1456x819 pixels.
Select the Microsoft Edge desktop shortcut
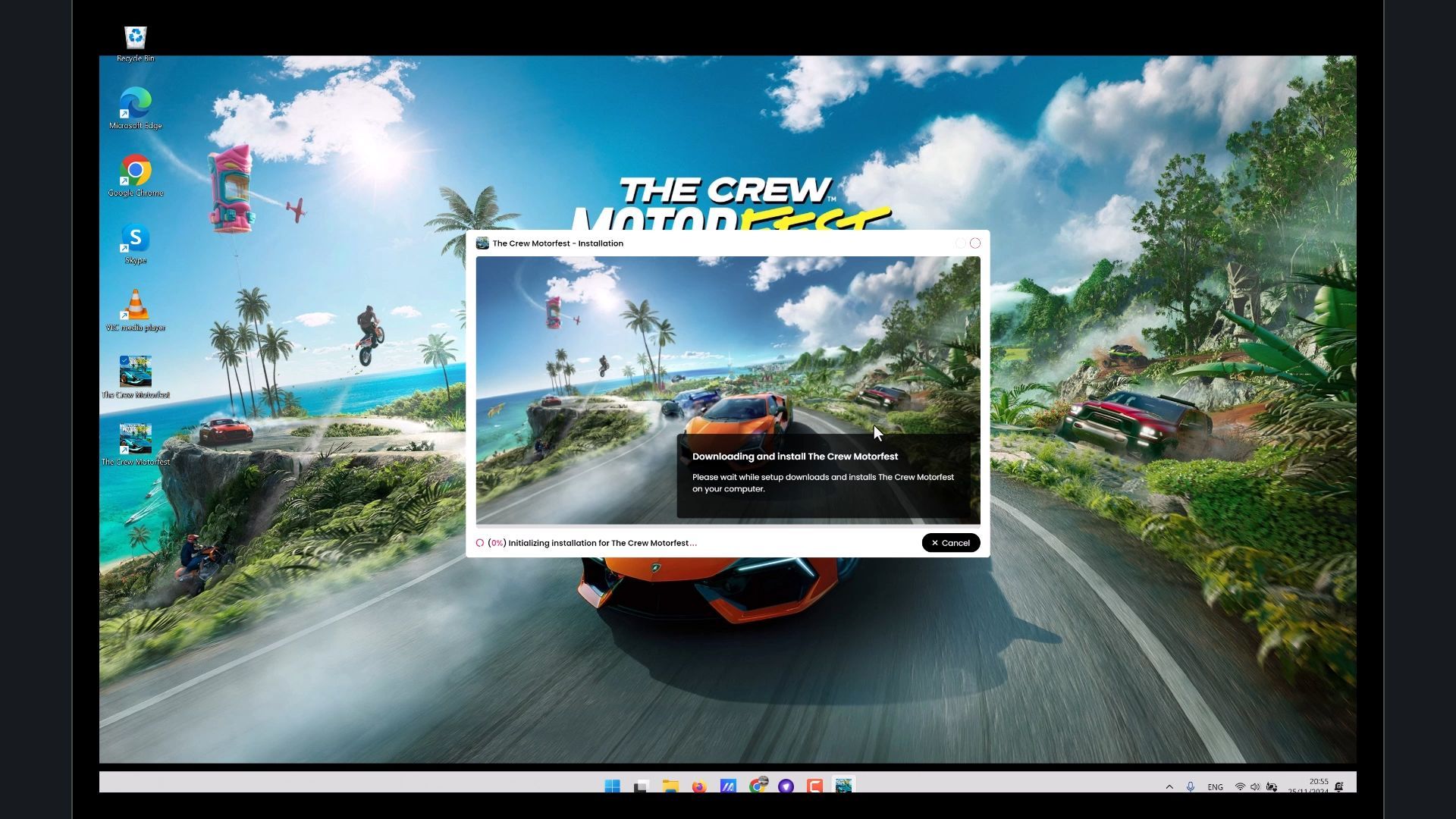pyautogui.click(x=136, y=108)
